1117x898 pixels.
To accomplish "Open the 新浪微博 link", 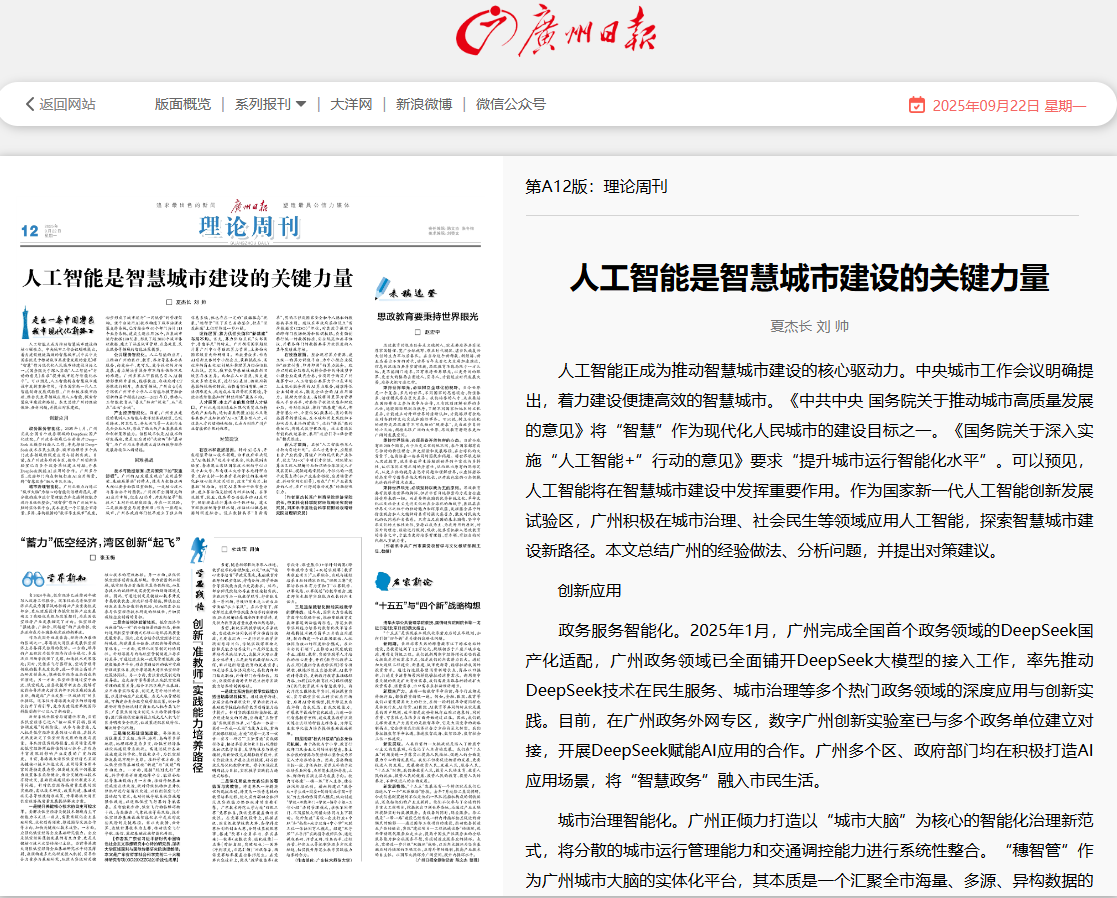I will (423, 104).
